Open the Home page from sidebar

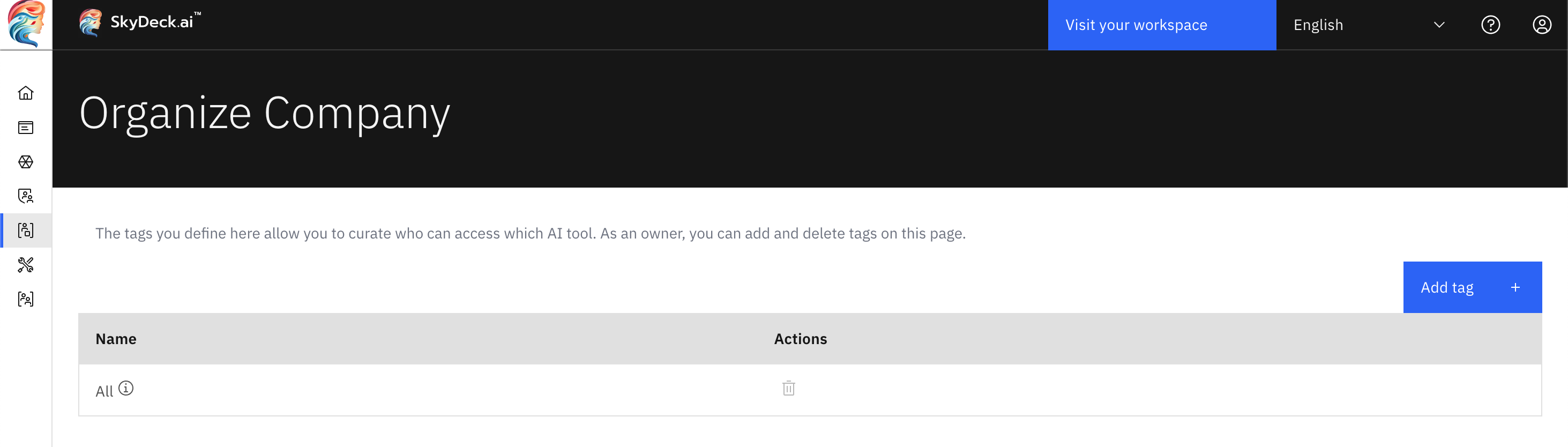[x=26, y=93]
